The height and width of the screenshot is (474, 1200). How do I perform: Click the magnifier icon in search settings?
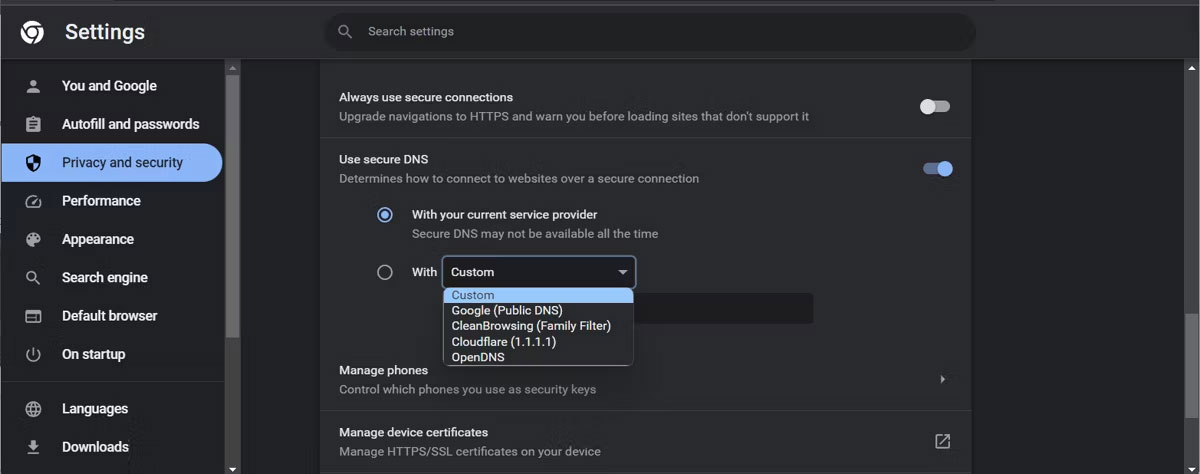345,32
